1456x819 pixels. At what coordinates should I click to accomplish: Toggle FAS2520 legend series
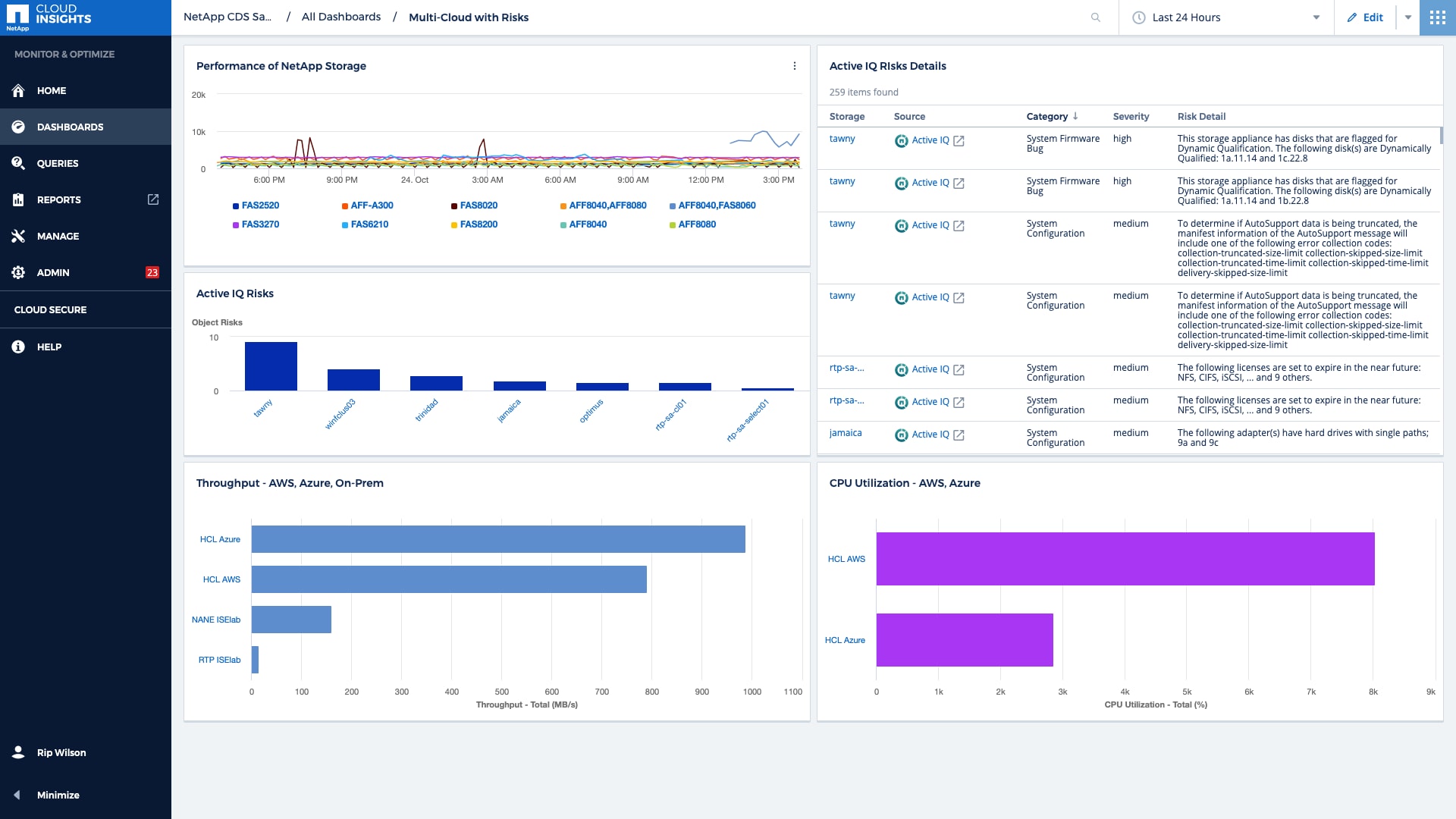tap(256, 206)
